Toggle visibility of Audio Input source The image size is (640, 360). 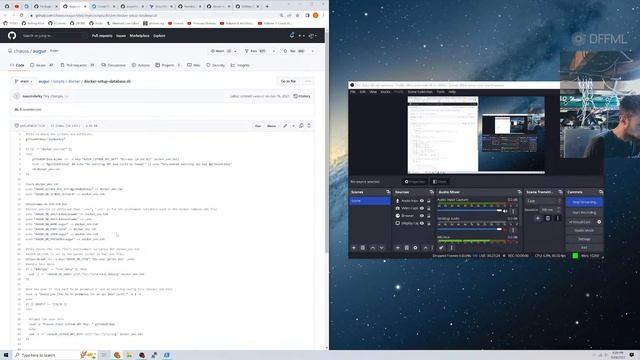(422, 201)
